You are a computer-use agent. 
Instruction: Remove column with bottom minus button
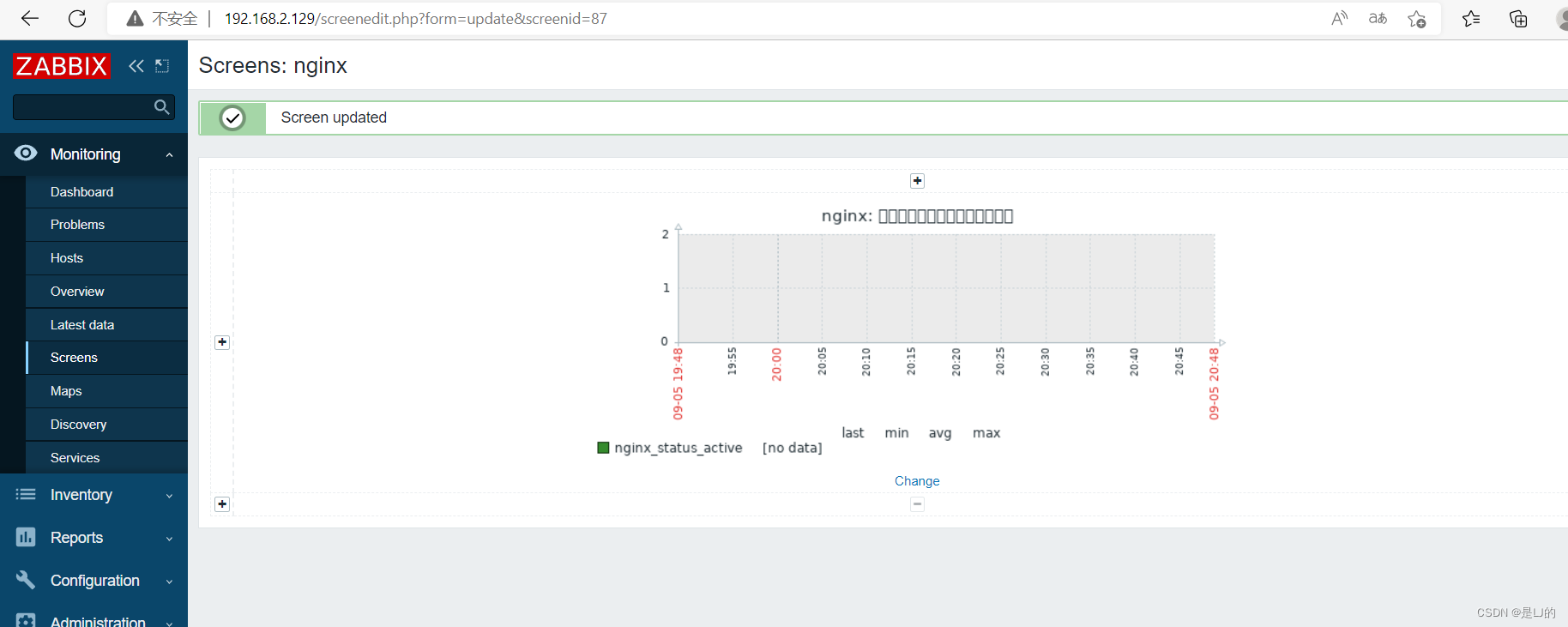point(917,504)
